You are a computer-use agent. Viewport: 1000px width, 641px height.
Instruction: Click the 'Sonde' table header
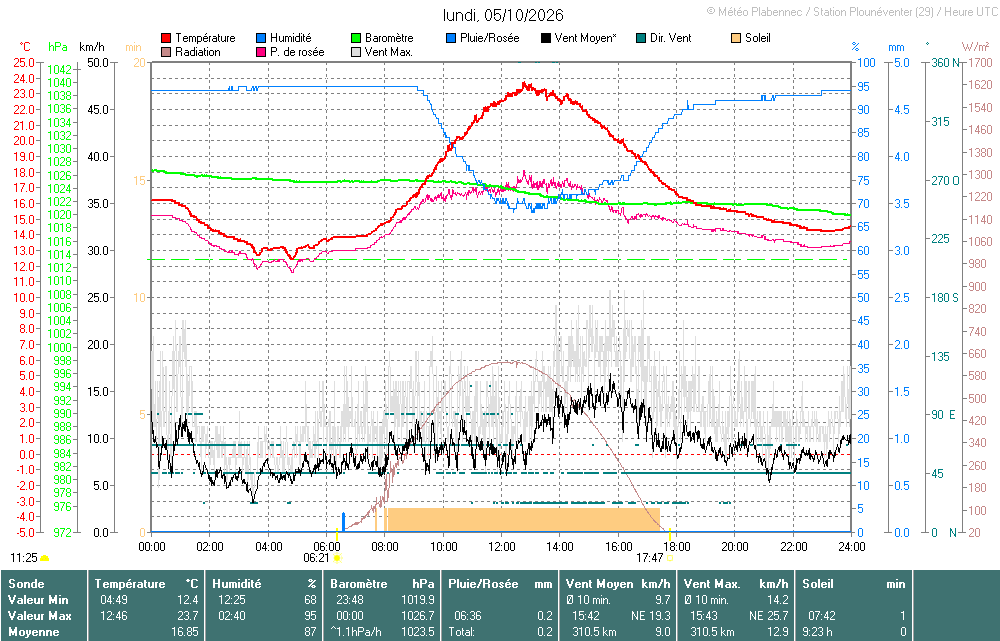coord(26,584)
